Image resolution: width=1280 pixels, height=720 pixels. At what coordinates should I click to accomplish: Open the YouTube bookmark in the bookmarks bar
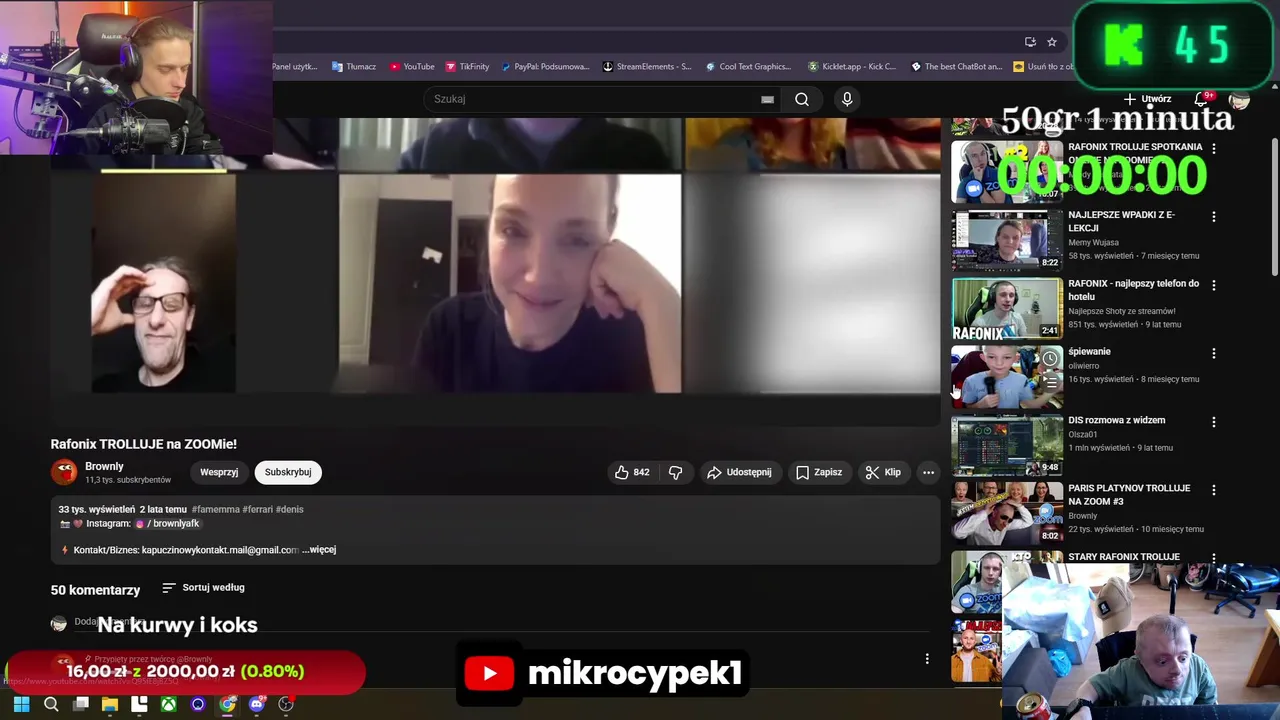412,67
